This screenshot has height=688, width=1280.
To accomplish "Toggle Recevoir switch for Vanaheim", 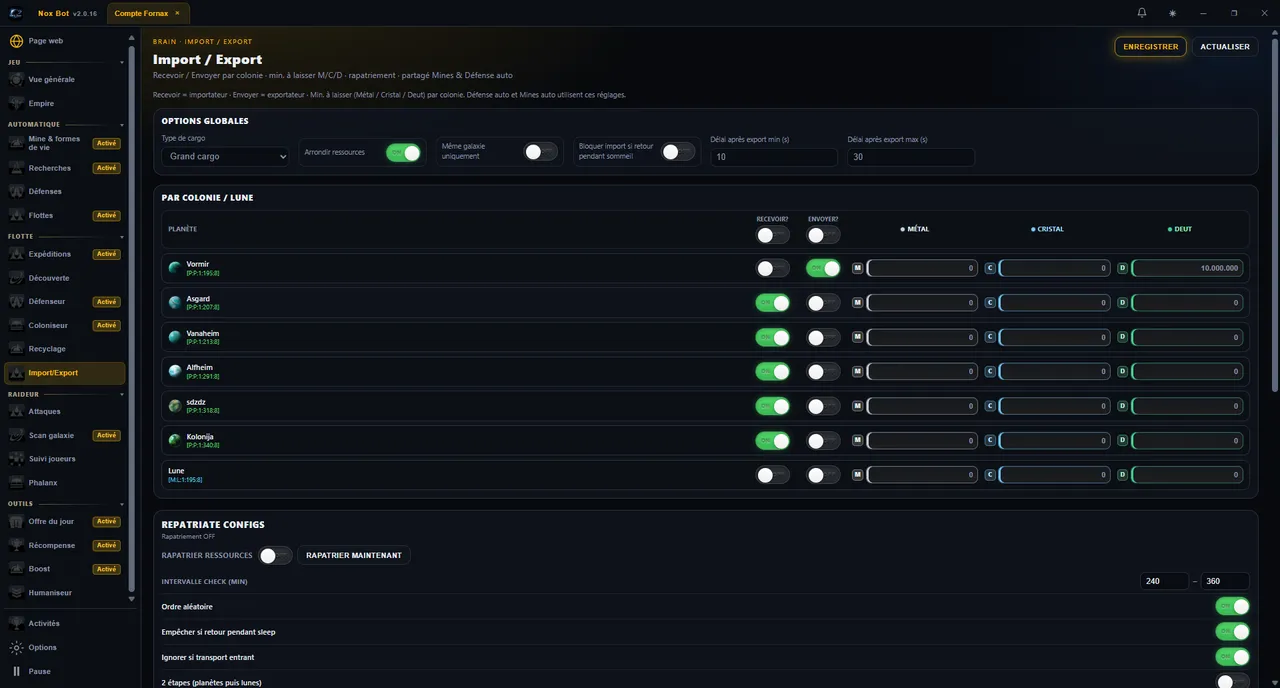I will coord(772,337).
